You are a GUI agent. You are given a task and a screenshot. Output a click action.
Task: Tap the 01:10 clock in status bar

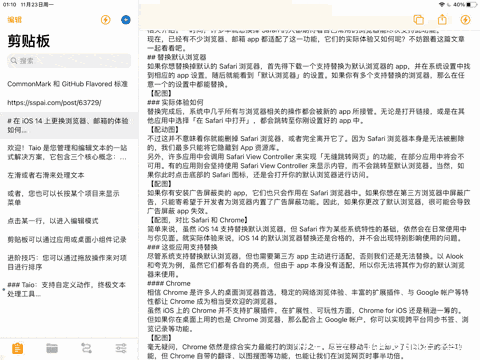point(9,5)
